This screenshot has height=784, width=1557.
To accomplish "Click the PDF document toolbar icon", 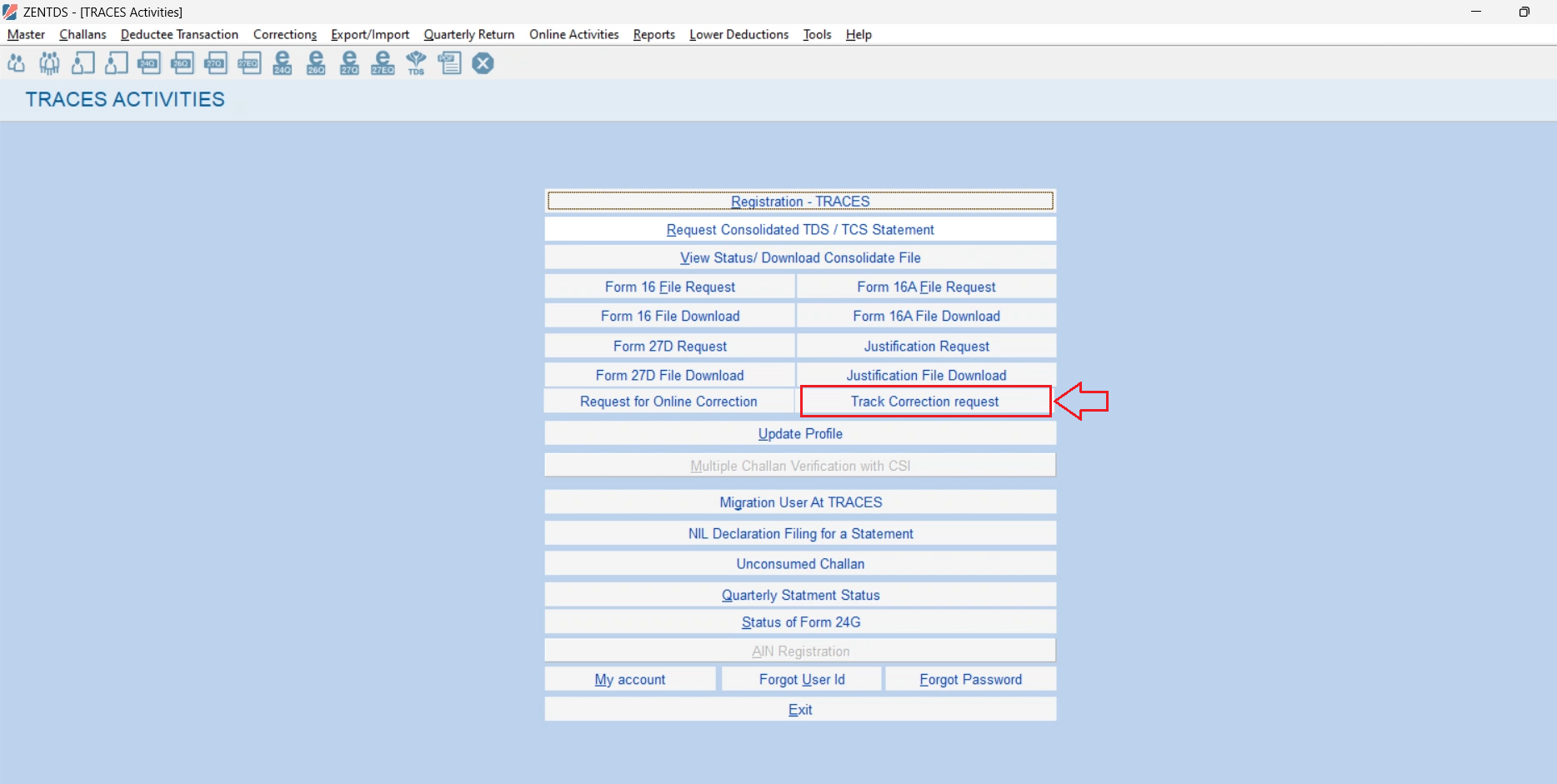I will coord(449,63).
